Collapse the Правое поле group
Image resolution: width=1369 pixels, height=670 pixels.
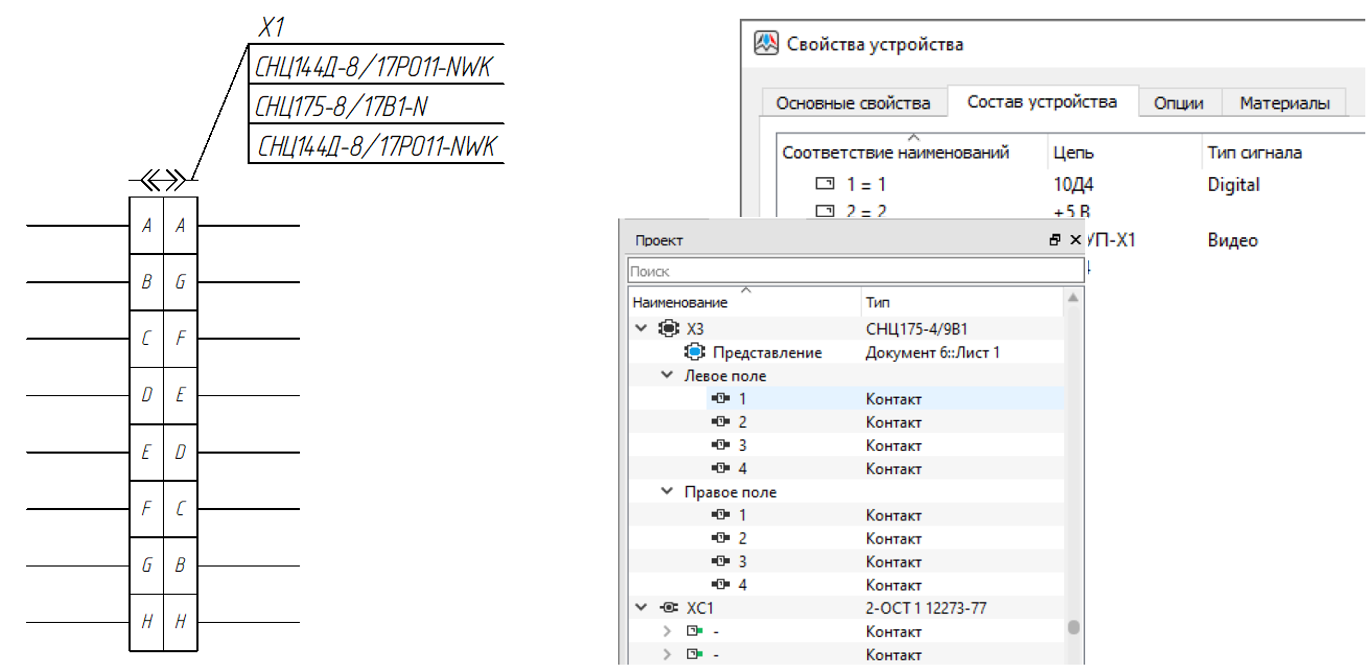coord(667,492)
